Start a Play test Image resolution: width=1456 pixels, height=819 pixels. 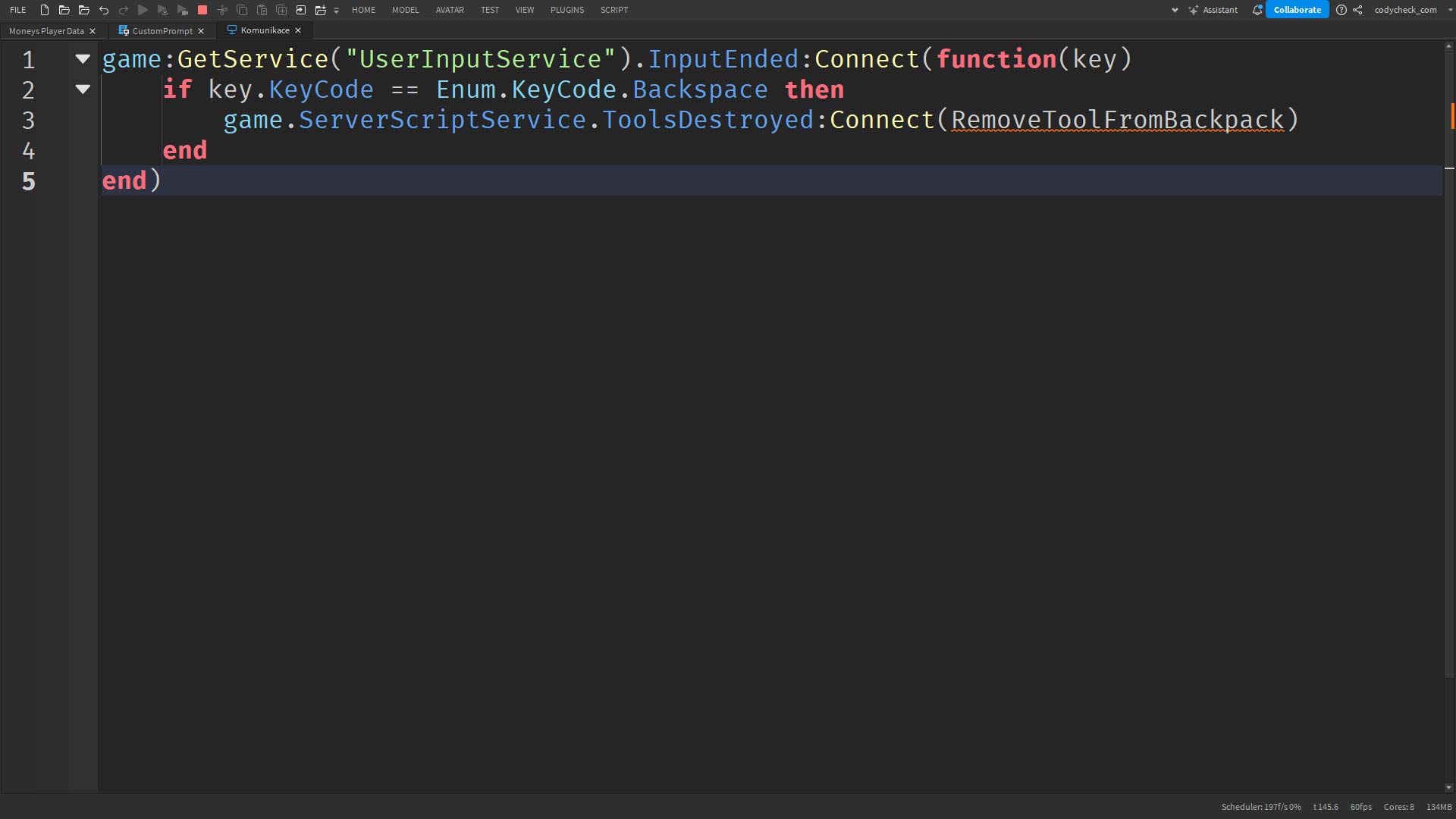143,10
